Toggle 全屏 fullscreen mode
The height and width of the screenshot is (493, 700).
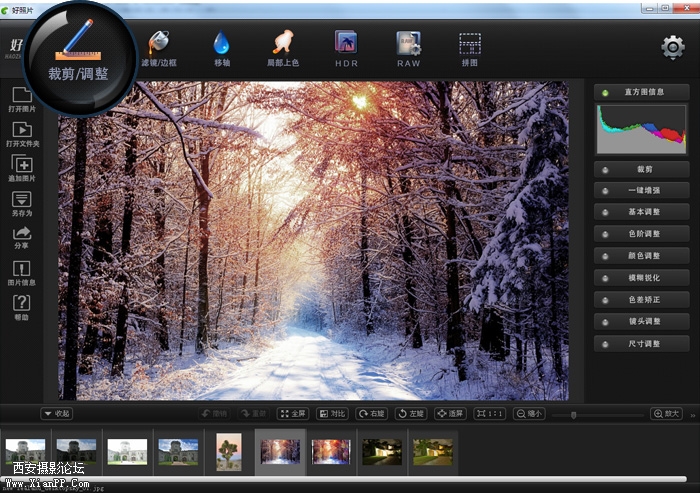click(292, 413)
